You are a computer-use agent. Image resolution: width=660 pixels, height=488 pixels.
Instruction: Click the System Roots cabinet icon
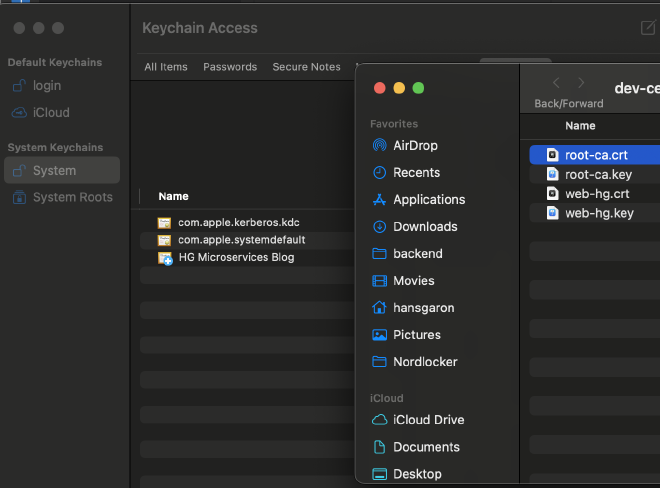click(19, 197)
